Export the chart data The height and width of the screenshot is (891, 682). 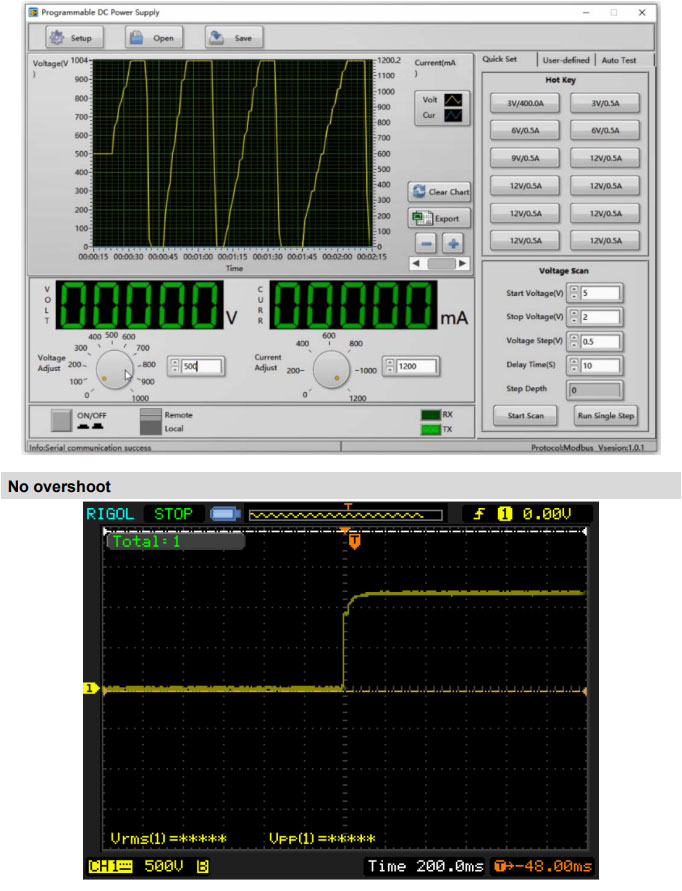click(x=439, y=218)
